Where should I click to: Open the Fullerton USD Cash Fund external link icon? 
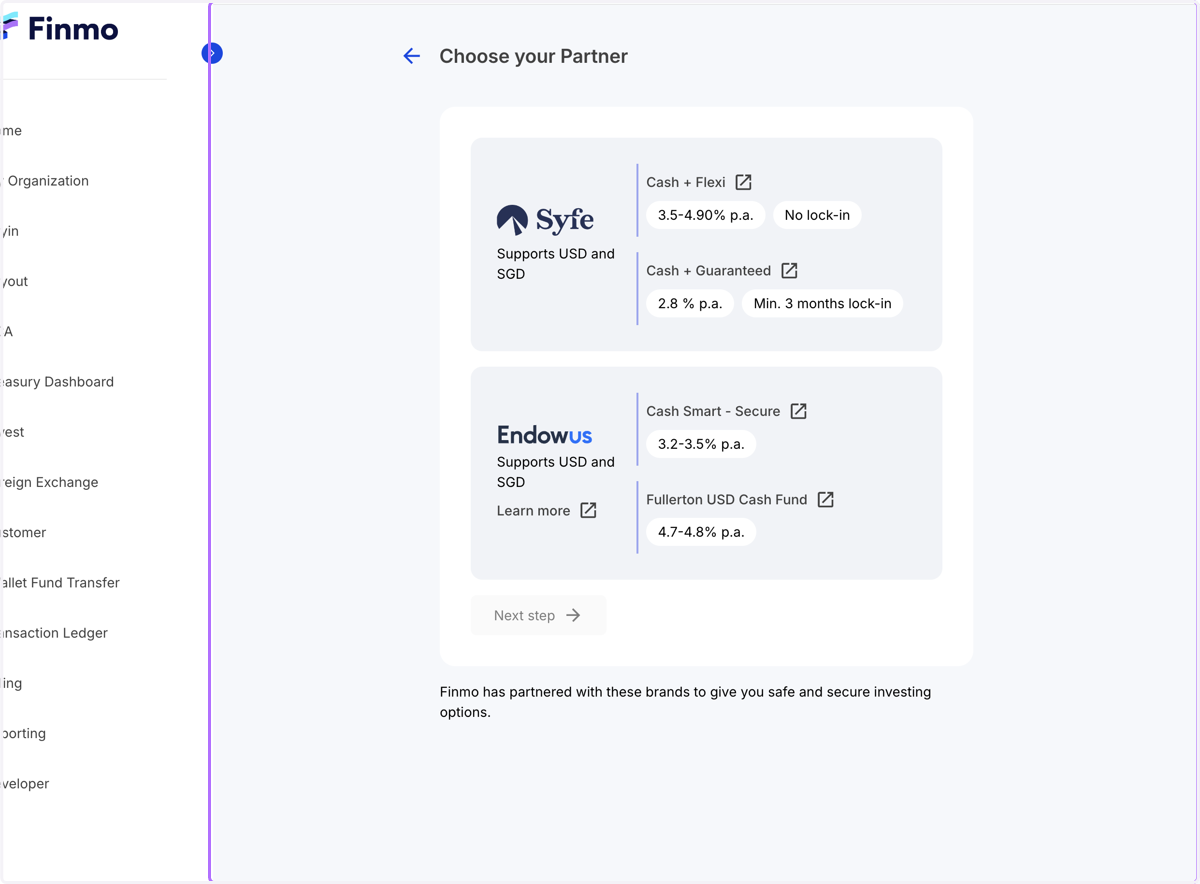[x=825, y=499]
